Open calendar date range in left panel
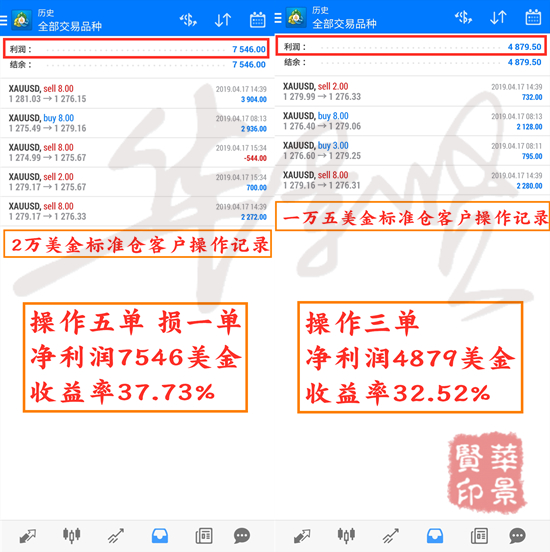Screen dimensions: 550x552 point(257,20)
